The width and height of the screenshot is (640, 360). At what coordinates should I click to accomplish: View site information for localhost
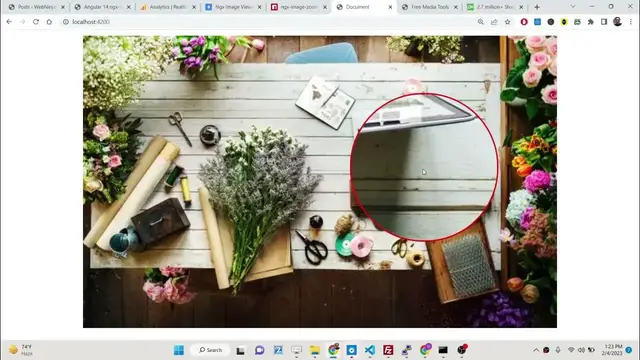66,22
